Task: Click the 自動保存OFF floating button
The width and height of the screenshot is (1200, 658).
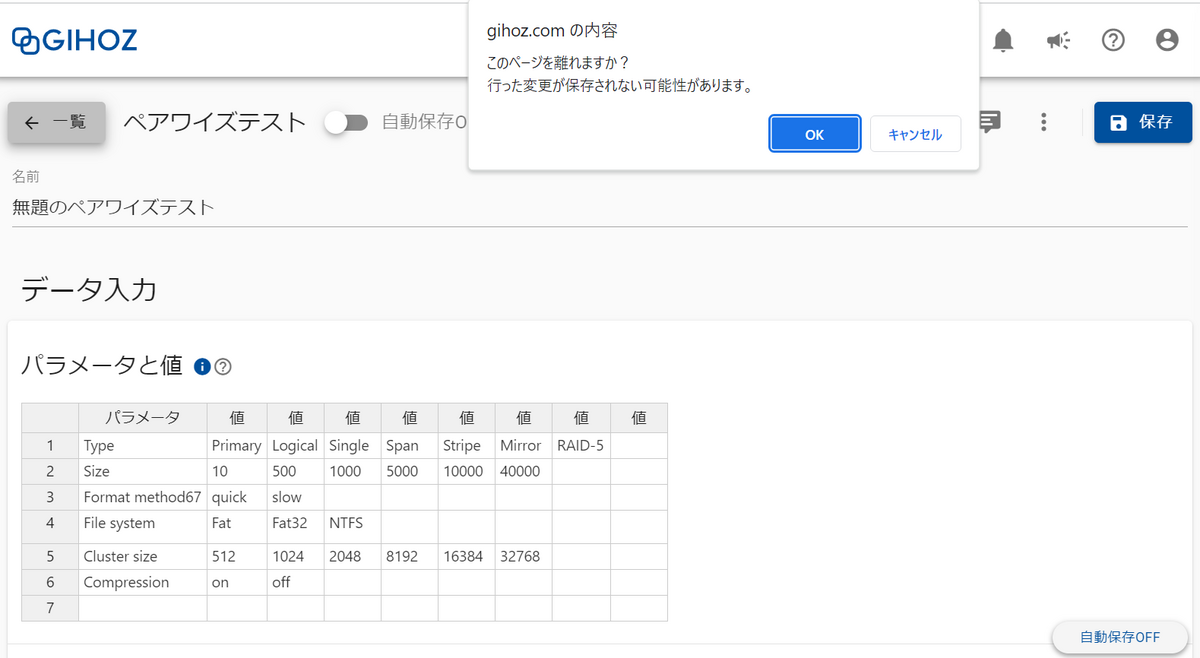Action: point(1120,637)
